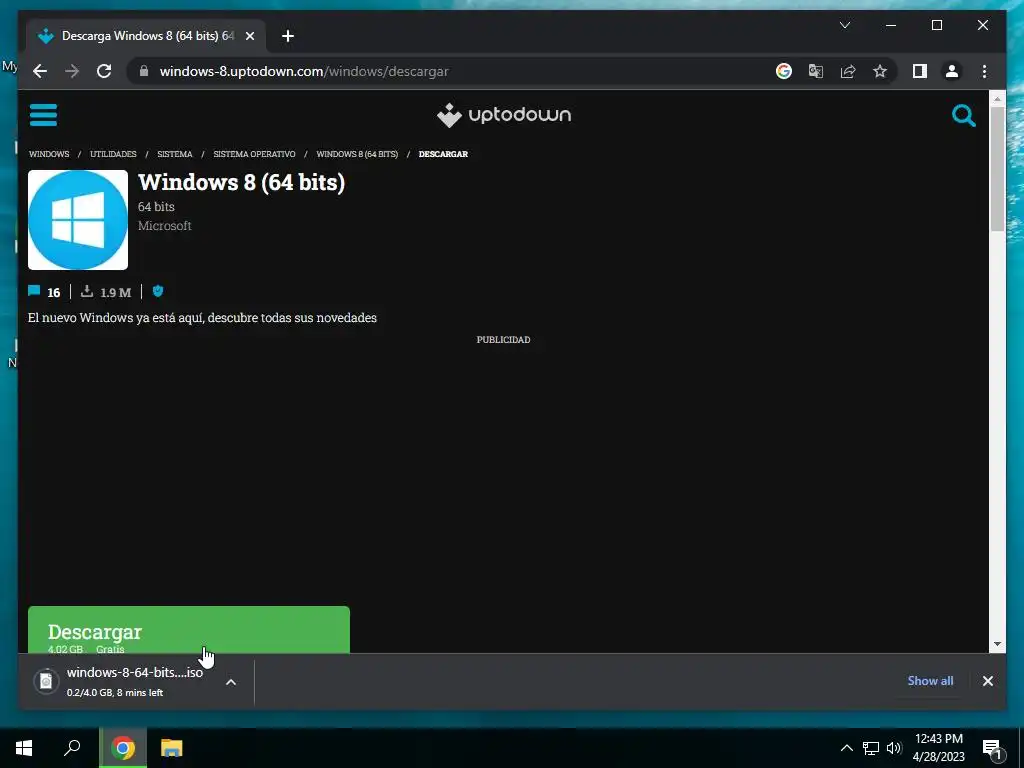Bookmark this tab with the star
The height and width of the screenshot is (768, 1024).
point(880,71)
